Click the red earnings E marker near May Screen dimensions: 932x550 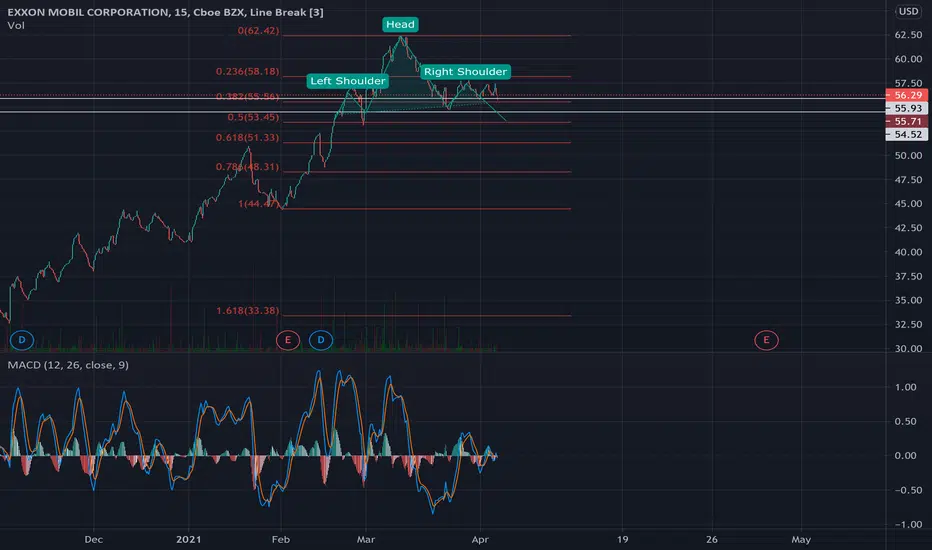[x=766, y=340]
